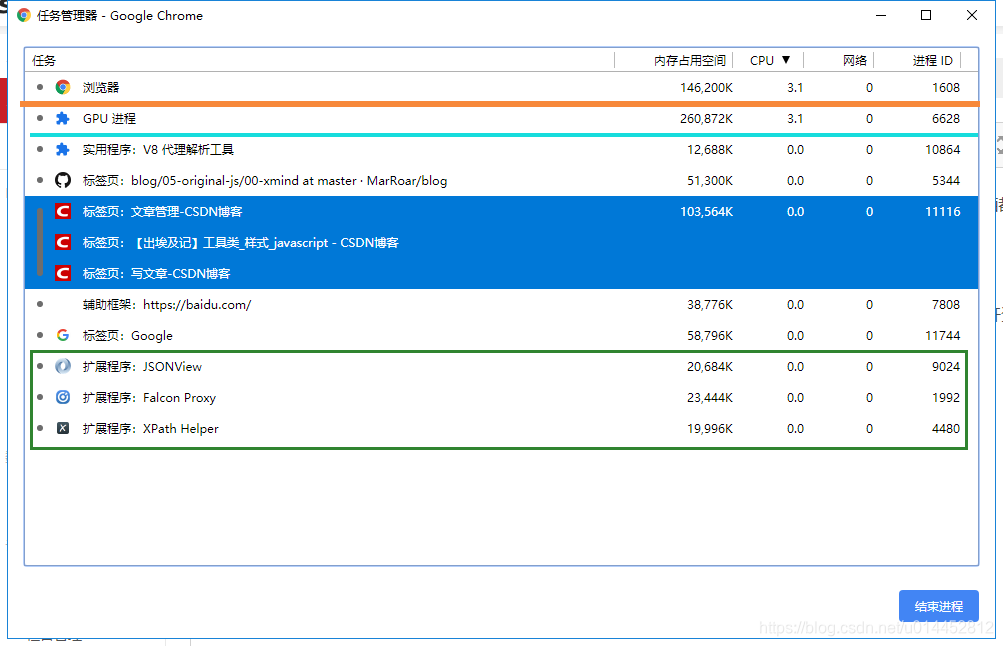Click process ID 11744
Image resolution: width=1003 pixels, height=646 pixels.
click(943, 335)
